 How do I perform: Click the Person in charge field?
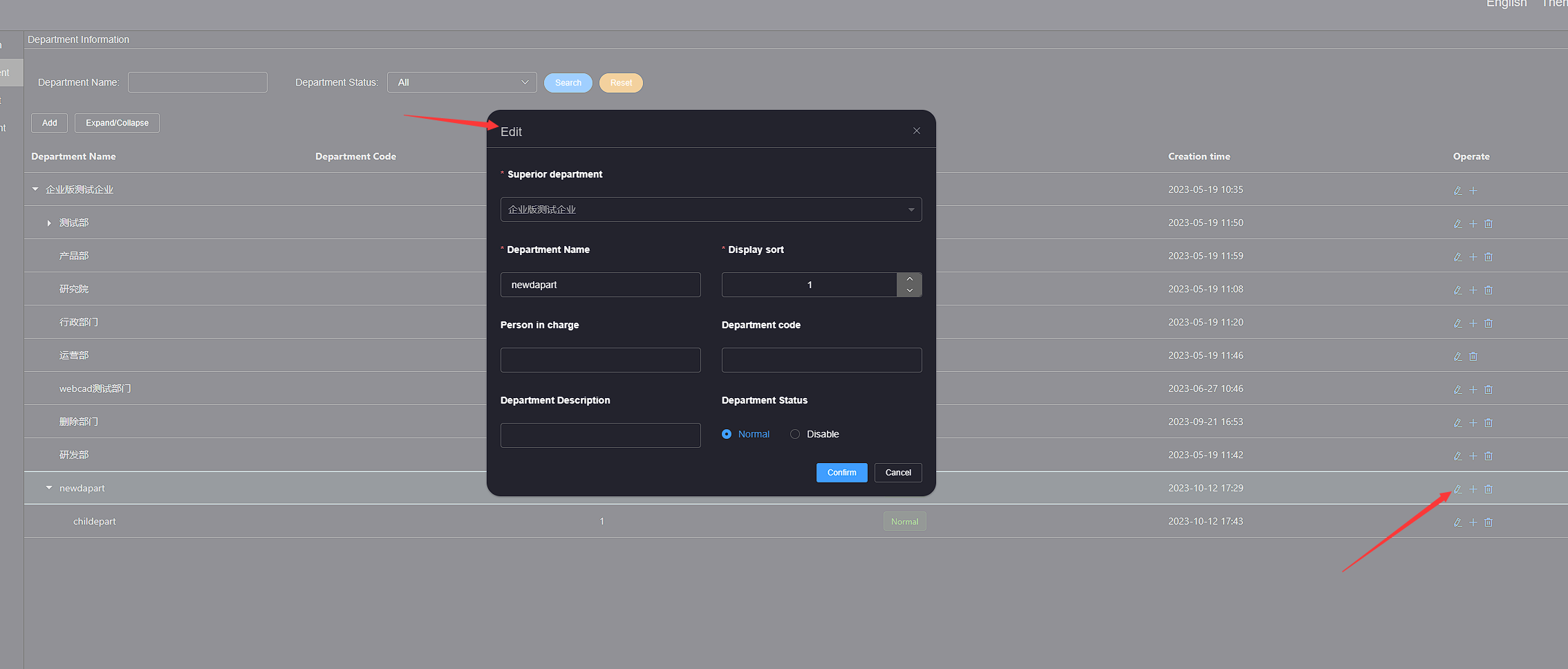pyautogui.click(x=600, y=360)
